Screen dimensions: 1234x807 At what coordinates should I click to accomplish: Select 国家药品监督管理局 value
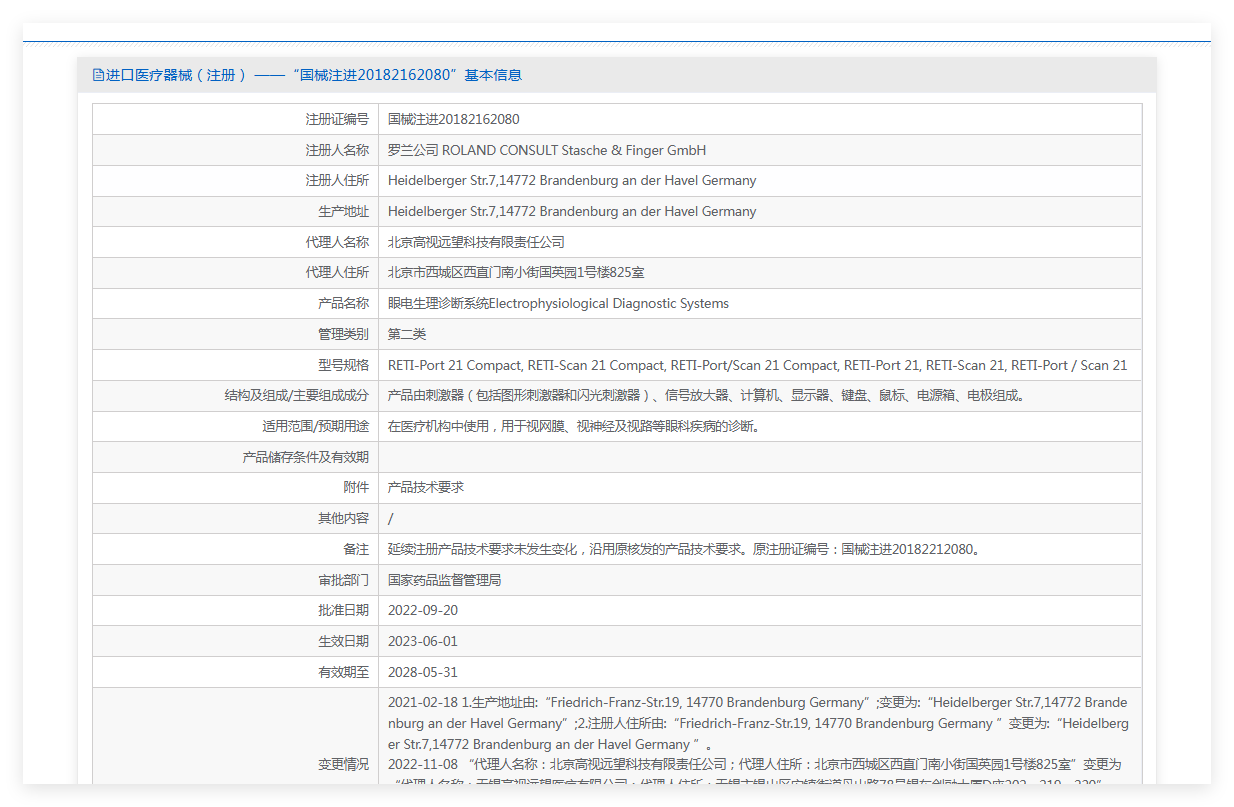click(445, 580)
